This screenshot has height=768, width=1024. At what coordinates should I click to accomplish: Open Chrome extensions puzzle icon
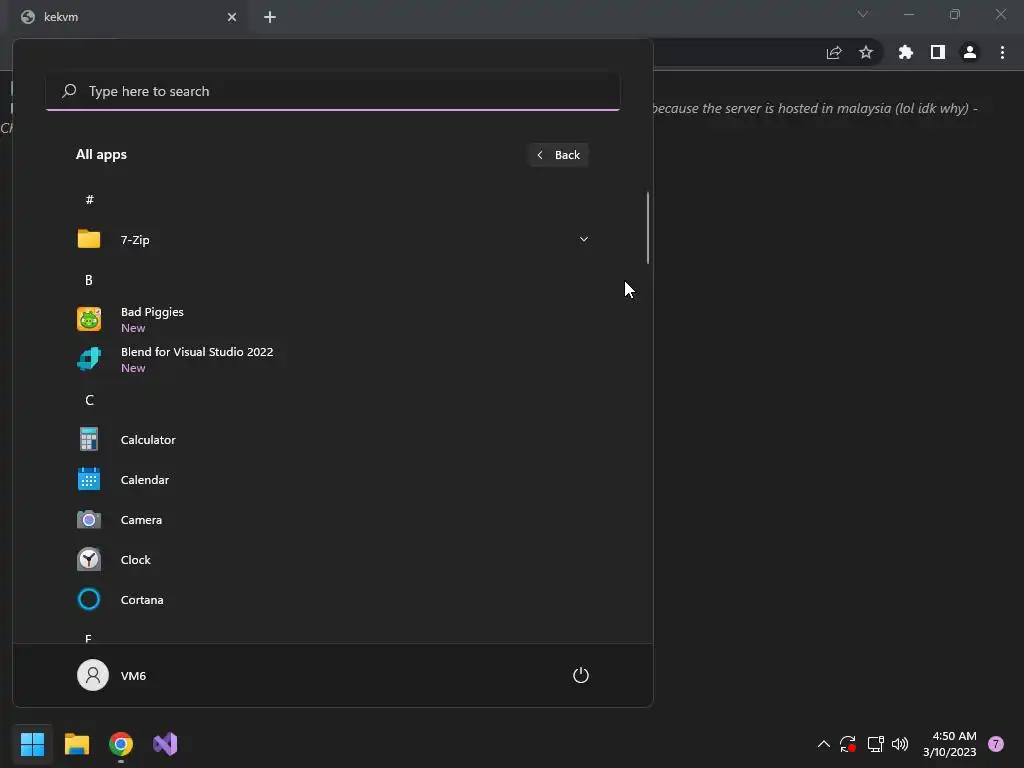(x=906, y=52)
